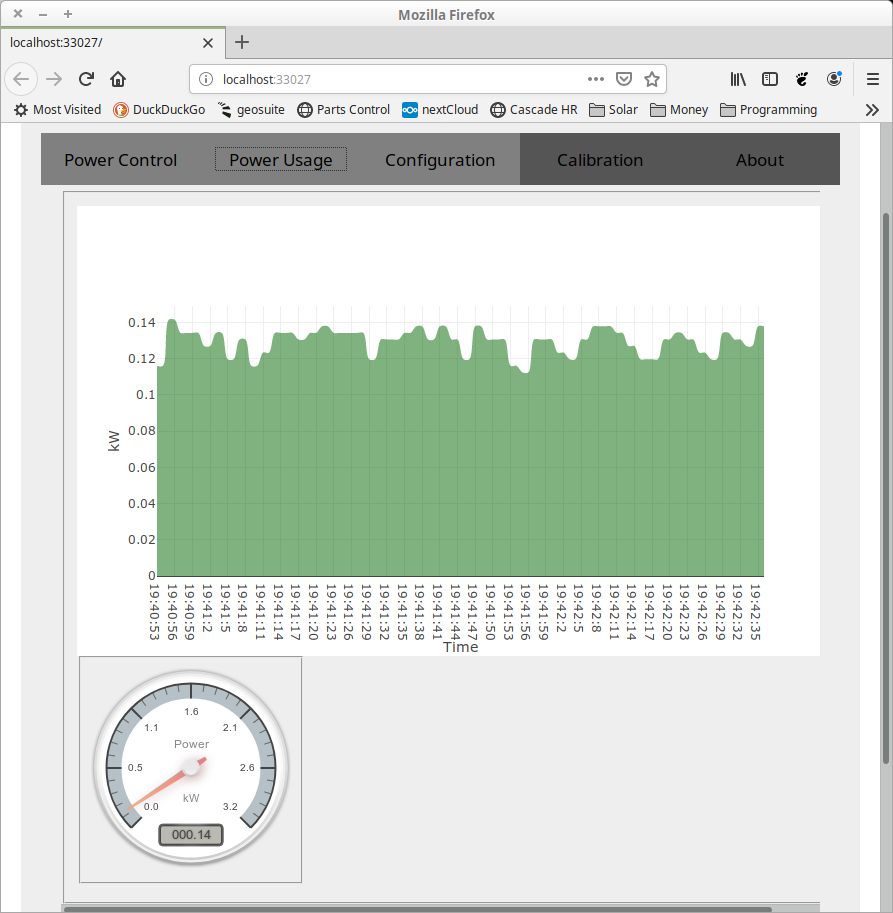Screen dimensions: 893x913
Task: Open the Firefox account profile icon
Action: [x=834, y=79]
